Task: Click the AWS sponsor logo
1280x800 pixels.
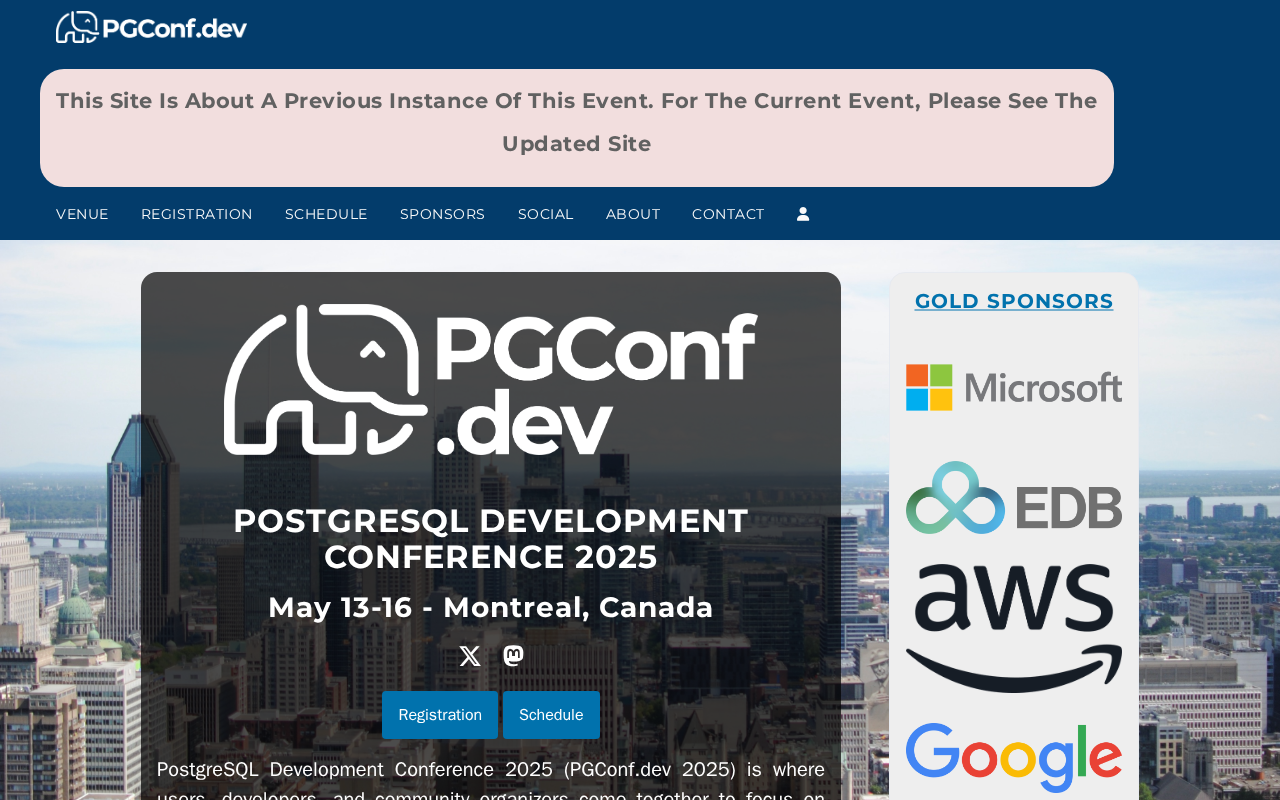Action: point(1014,628)
